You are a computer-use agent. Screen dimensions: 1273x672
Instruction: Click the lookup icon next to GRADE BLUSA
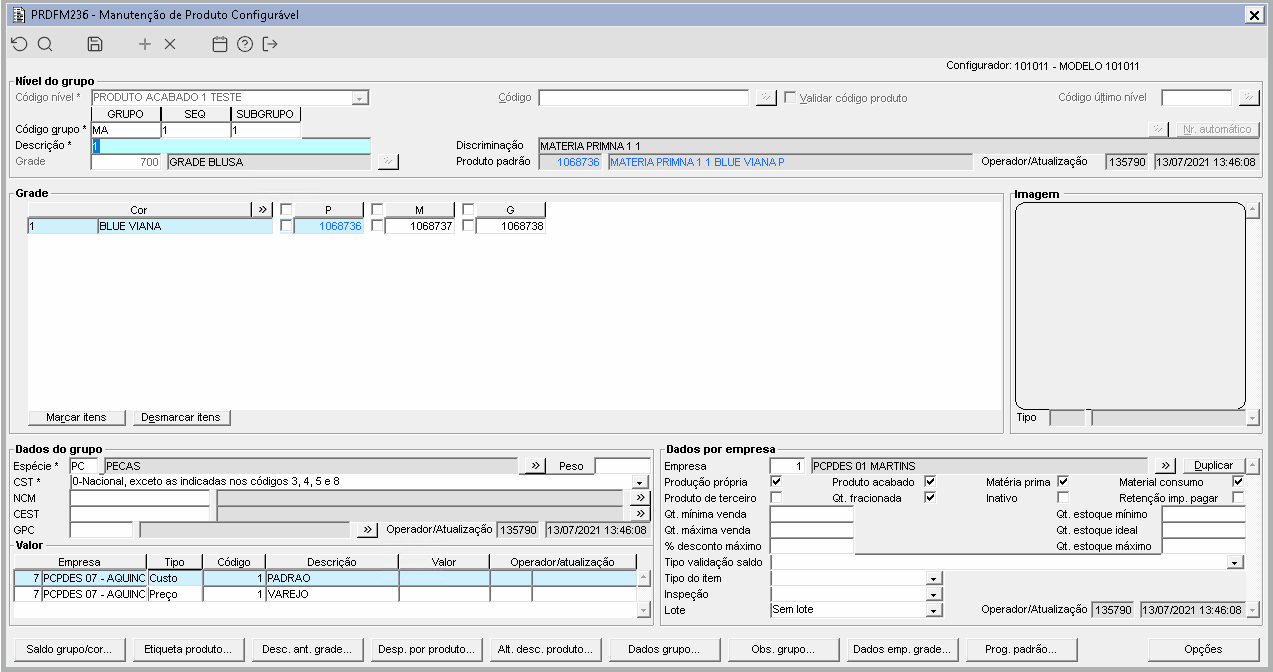pyautogui.click(x=389, y=162)
